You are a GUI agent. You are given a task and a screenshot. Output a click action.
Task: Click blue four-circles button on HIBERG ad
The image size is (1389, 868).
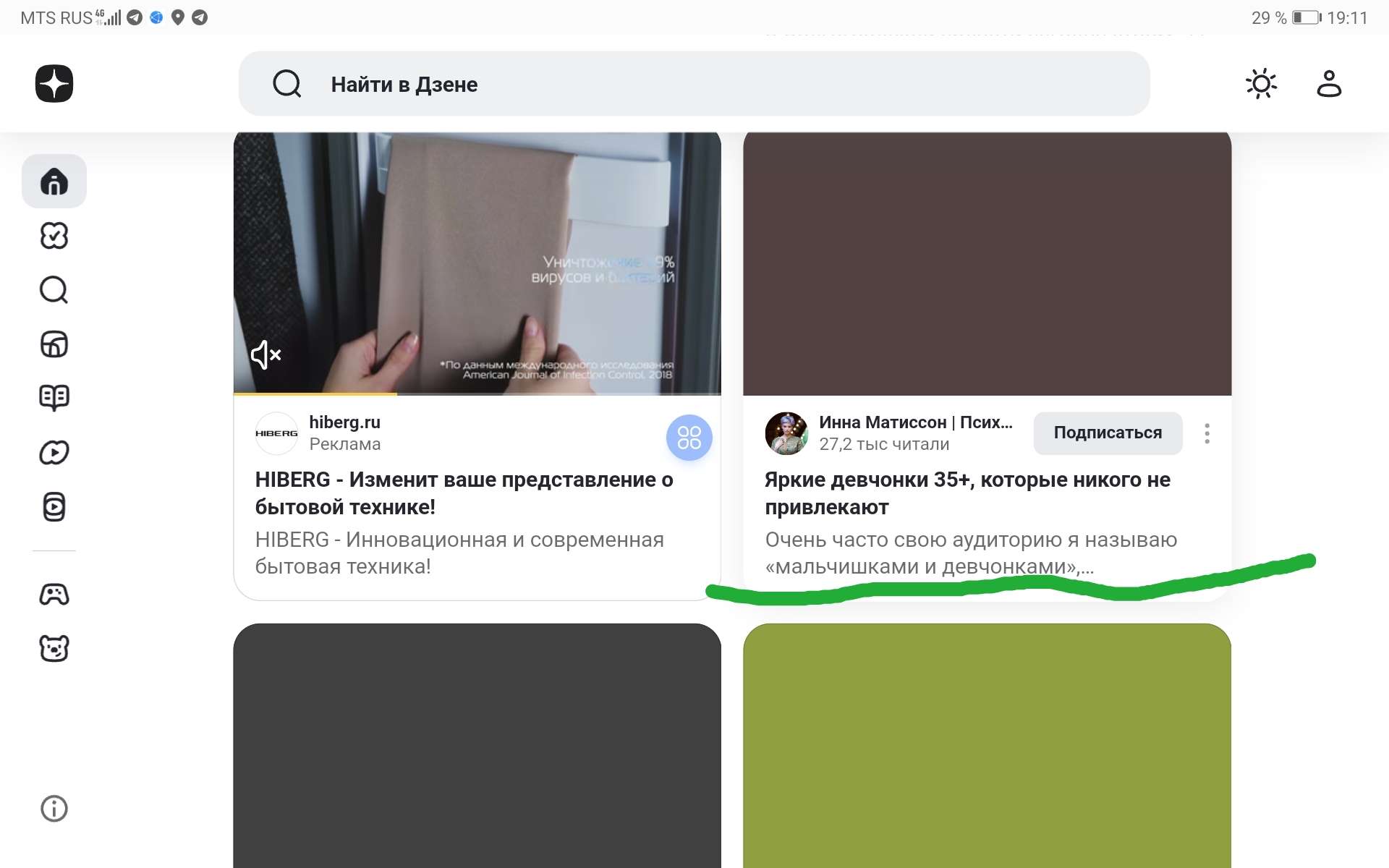(x=689, y=438)
